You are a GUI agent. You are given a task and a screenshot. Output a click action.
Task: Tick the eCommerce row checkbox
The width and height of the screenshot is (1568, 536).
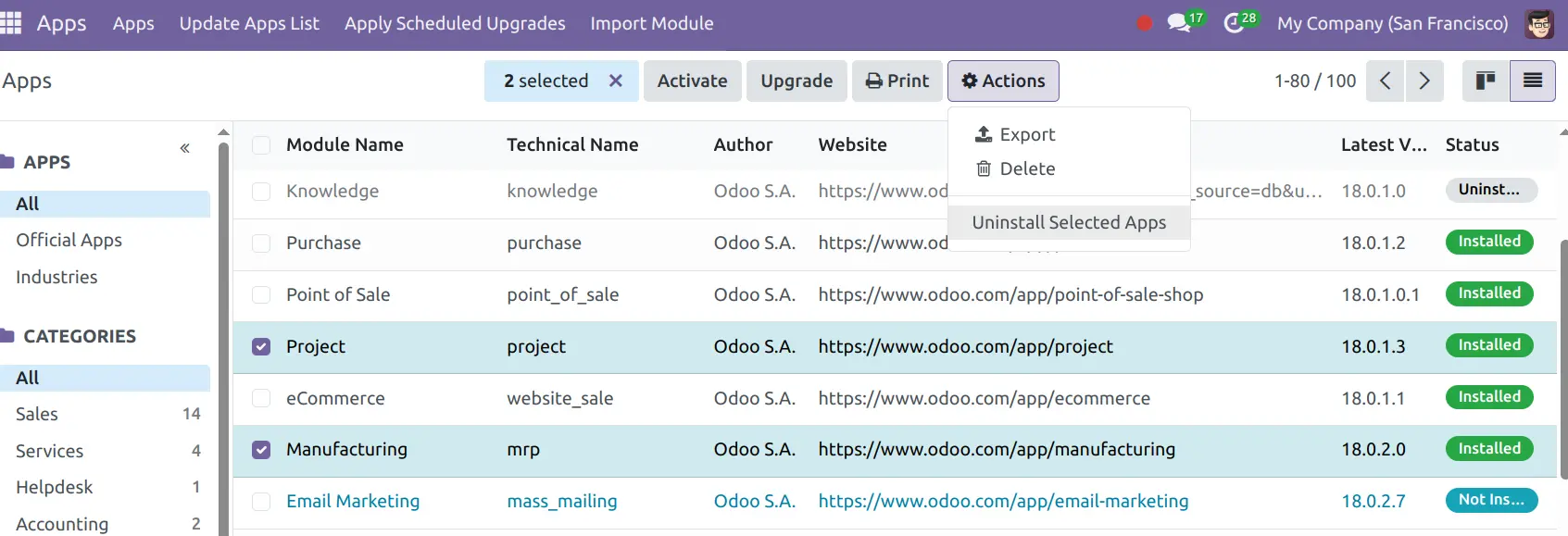pyautogui.click(x=261, y=398)
